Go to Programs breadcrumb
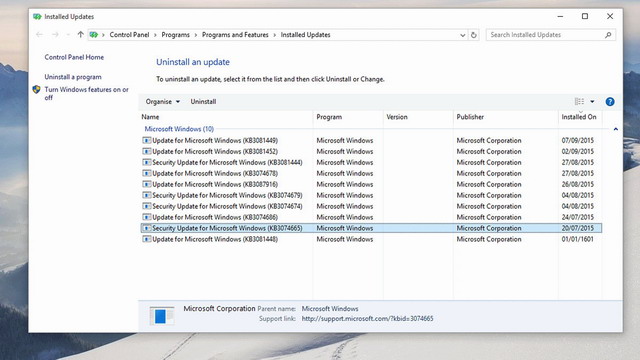 point(176,35)
